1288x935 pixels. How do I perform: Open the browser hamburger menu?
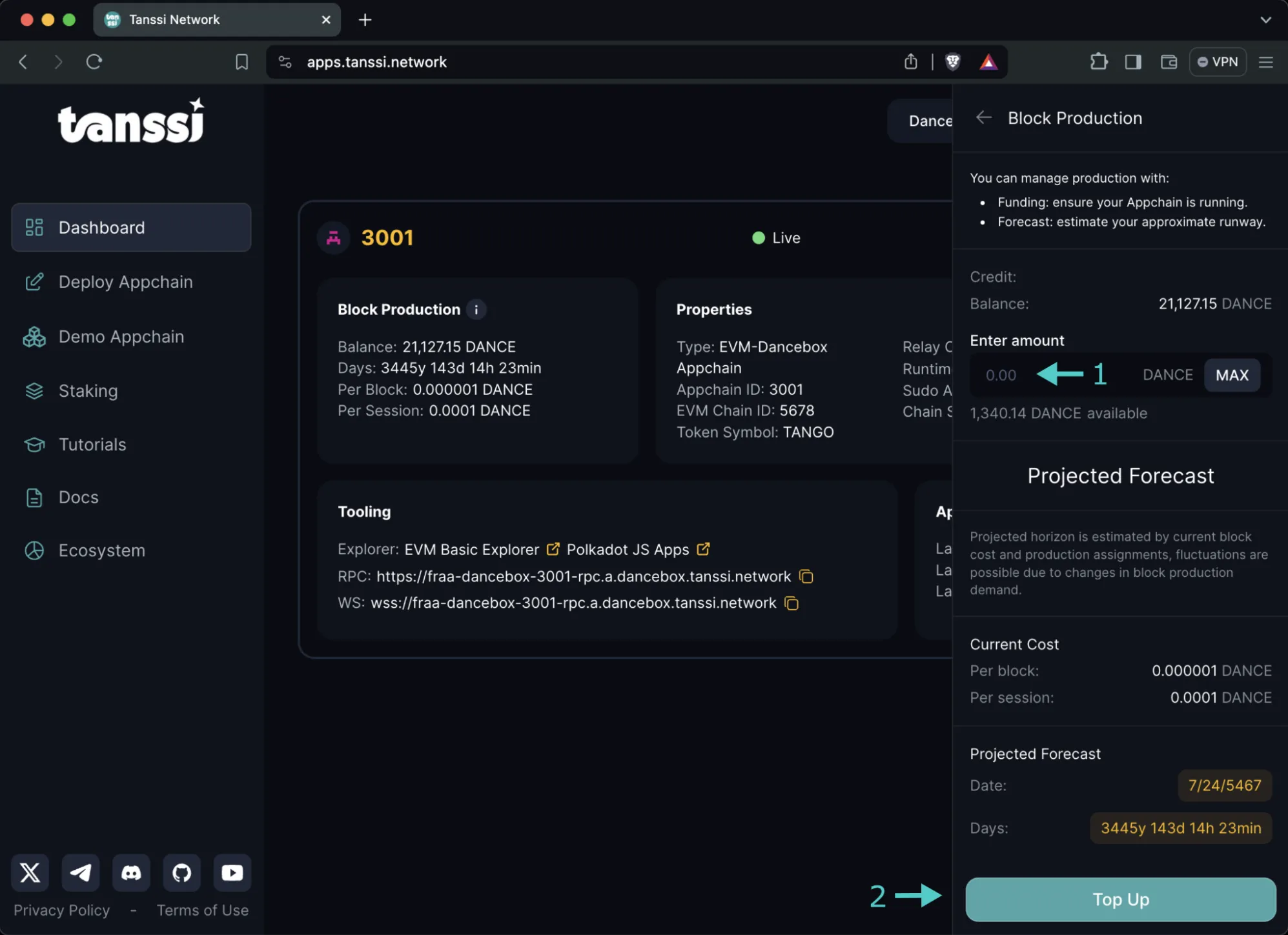point(1265,62)
